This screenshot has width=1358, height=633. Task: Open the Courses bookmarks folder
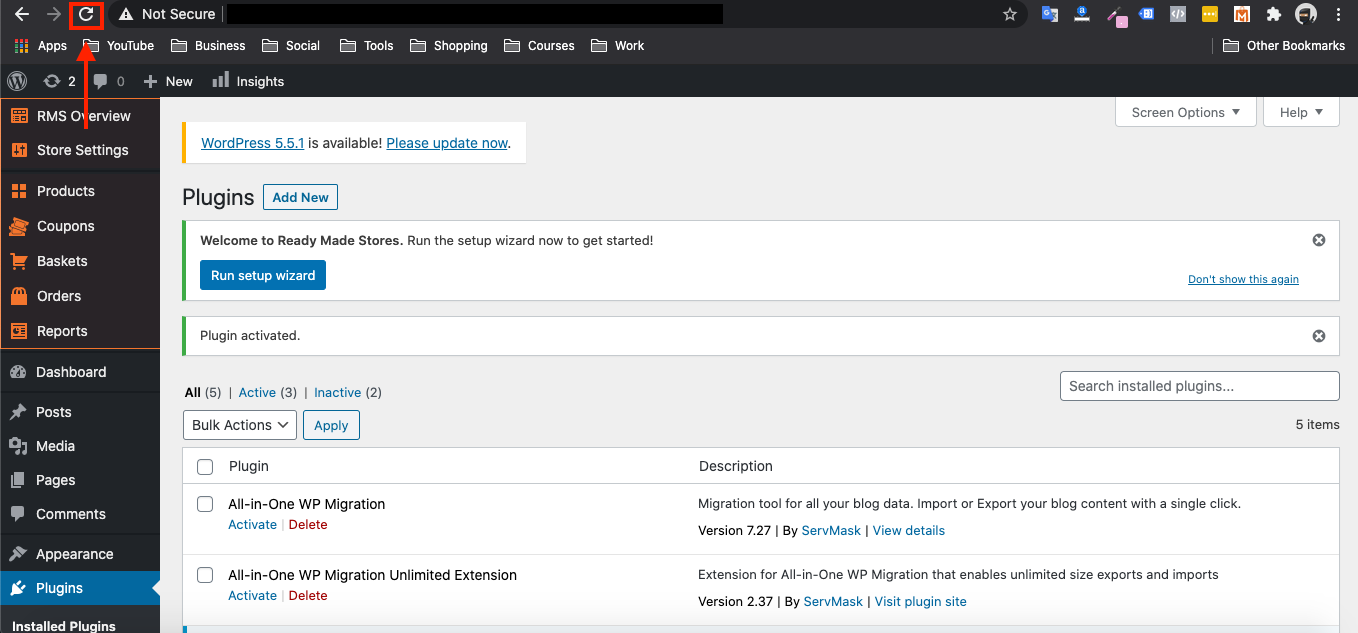point(539,46)
